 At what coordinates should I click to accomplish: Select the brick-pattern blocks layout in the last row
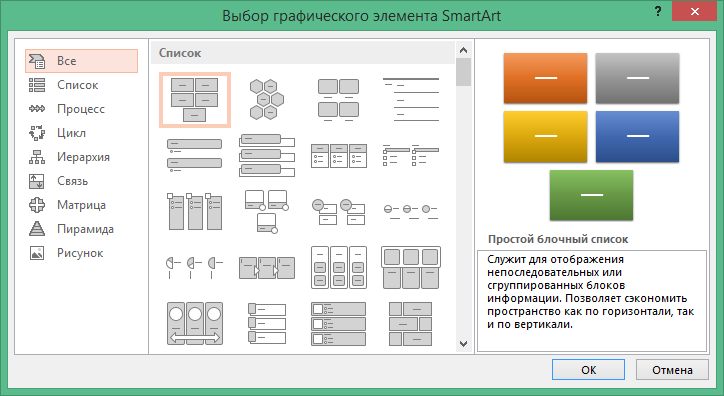[410, 324]
